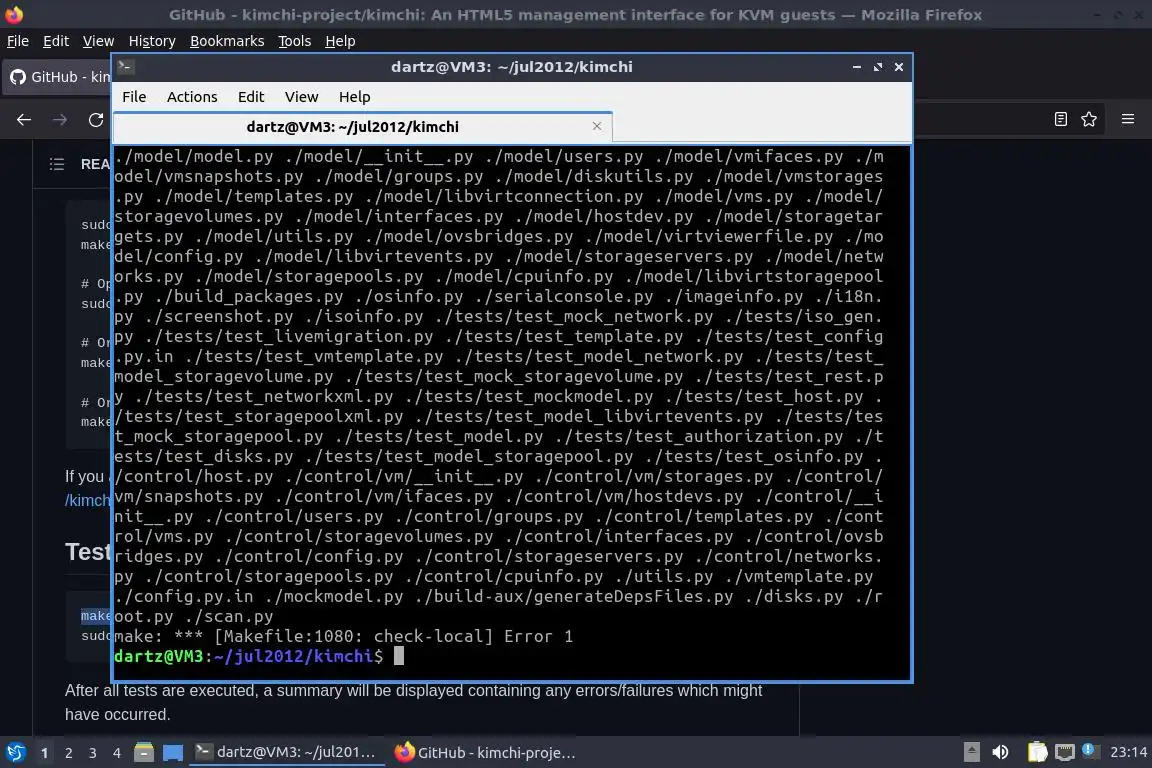Click the update notifier tray icon
The image size is (1152, 768).
pyautogui.click(x=1090, y=751)
